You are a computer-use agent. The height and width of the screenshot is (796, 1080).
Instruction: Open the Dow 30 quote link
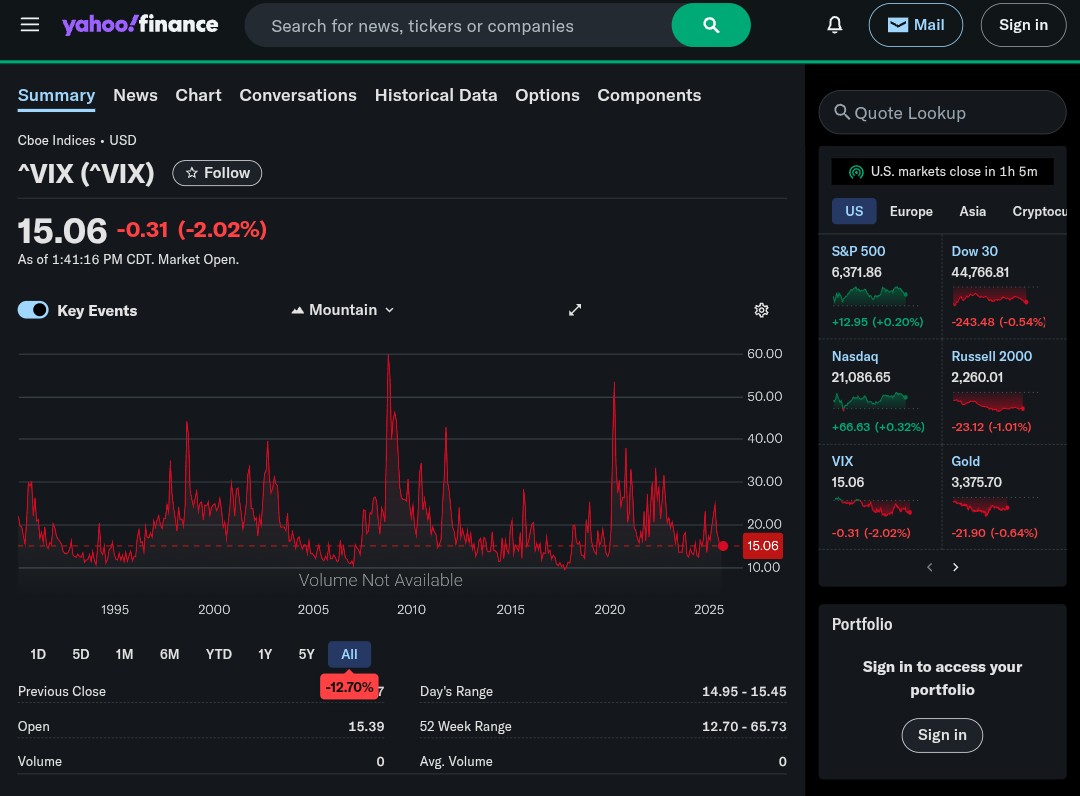[x=974, y=251]
